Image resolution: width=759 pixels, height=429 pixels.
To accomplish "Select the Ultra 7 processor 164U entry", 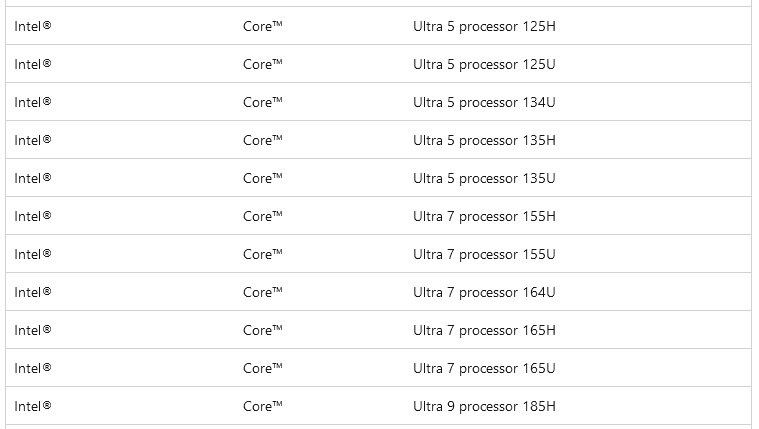I will coord(484,292).
